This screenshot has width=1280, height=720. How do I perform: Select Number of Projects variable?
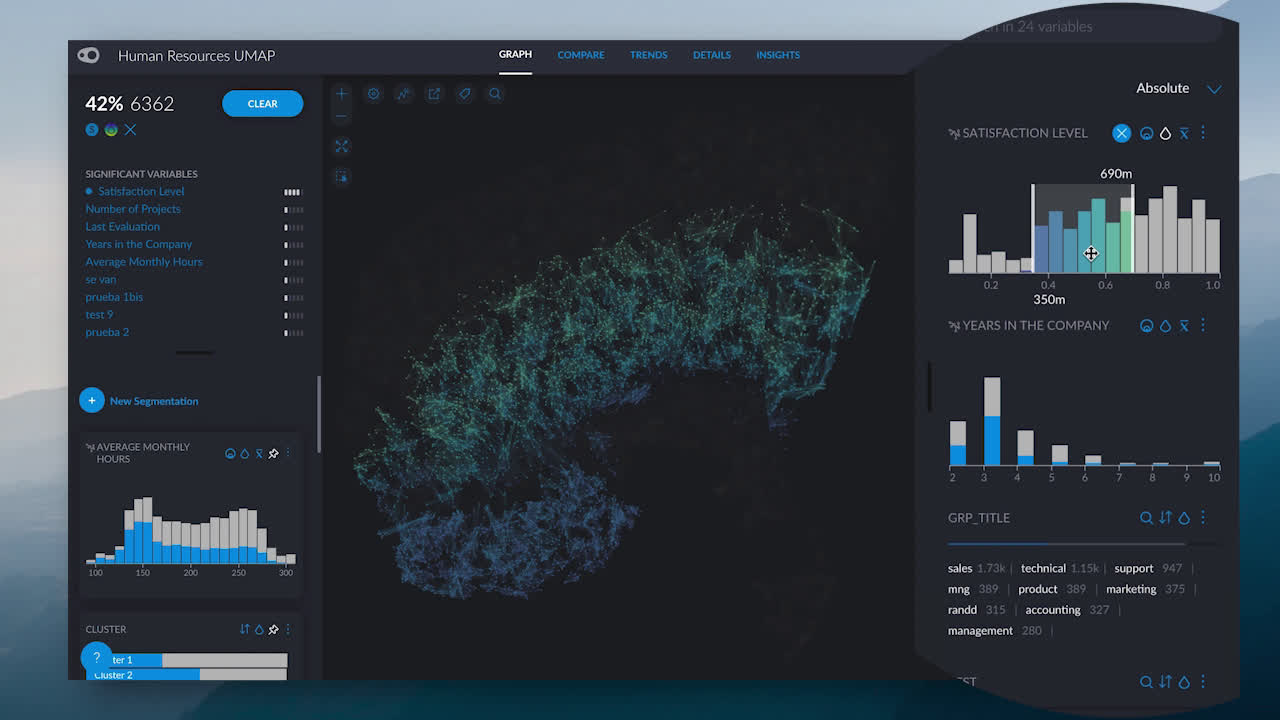point(133,209)
